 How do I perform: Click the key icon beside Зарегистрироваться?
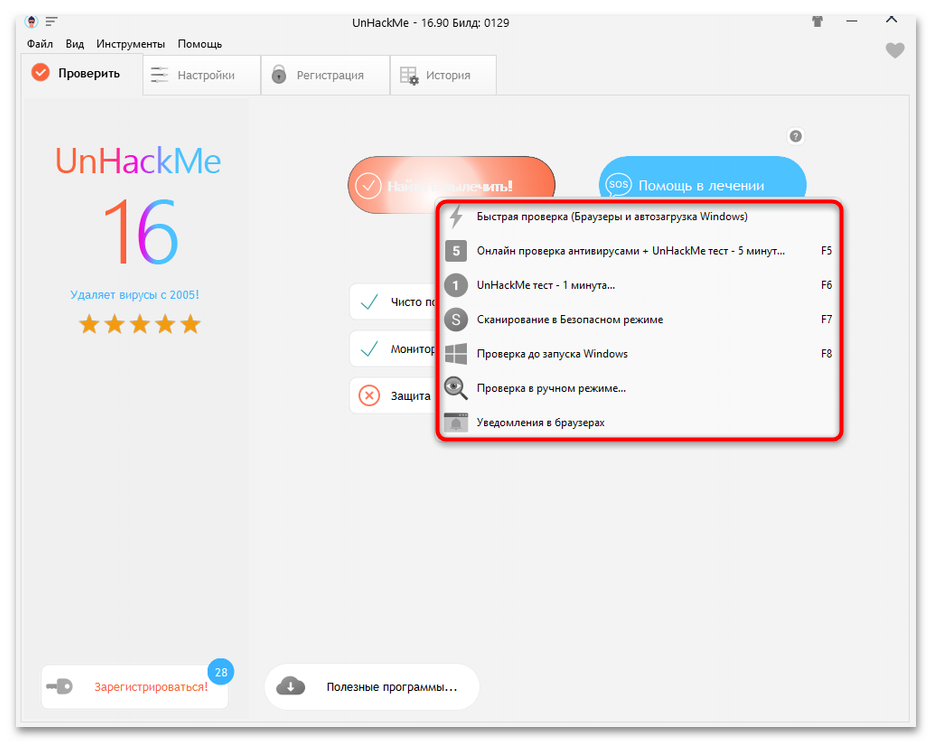point(59,687)
